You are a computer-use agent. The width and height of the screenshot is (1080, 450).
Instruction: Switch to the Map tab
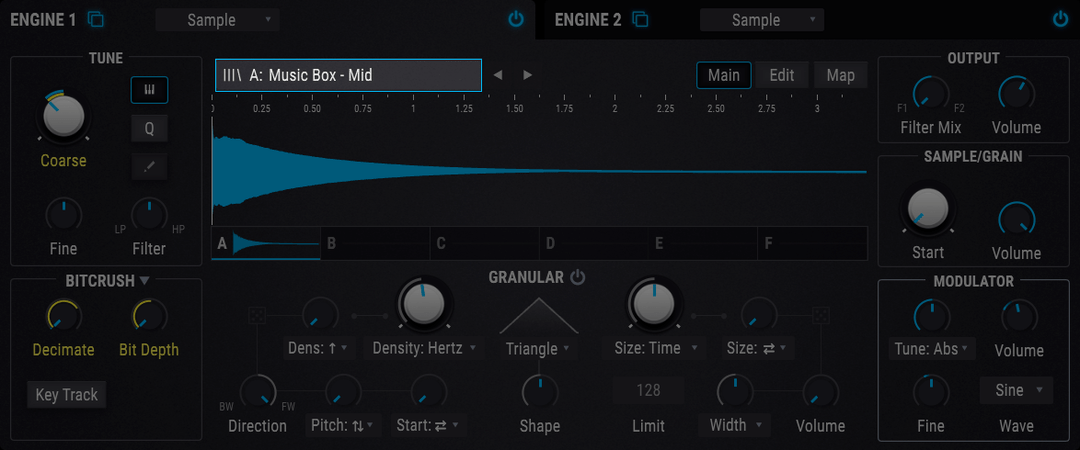coord(840,75)
